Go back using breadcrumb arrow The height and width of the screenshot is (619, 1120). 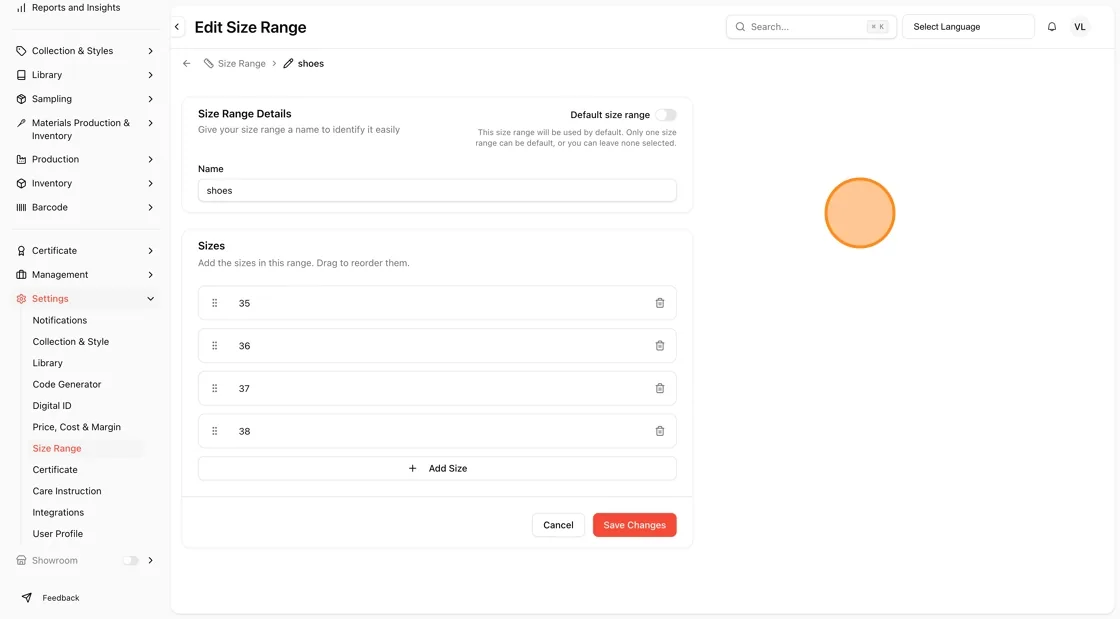point(187,64)
